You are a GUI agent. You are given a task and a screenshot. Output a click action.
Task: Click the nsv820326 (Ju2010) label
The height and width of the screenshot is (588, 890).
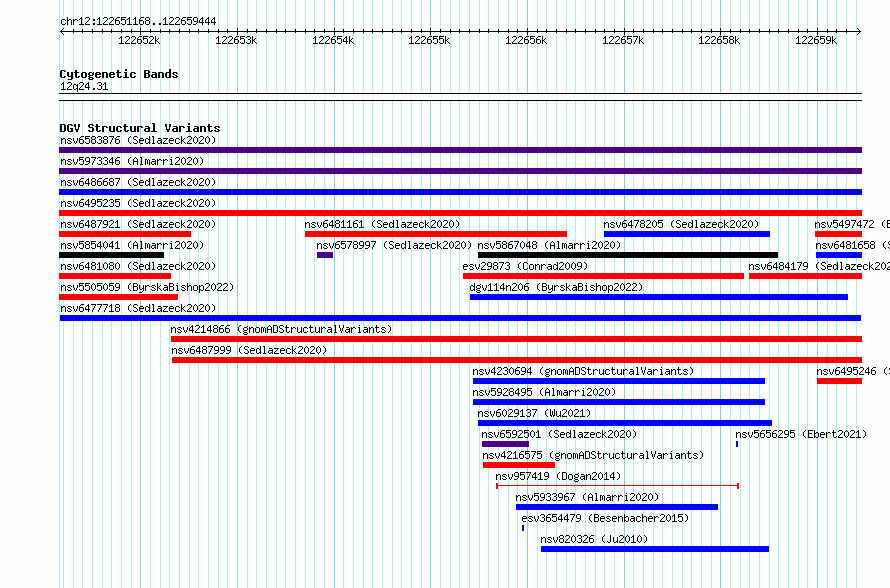(x=594, y=539)
